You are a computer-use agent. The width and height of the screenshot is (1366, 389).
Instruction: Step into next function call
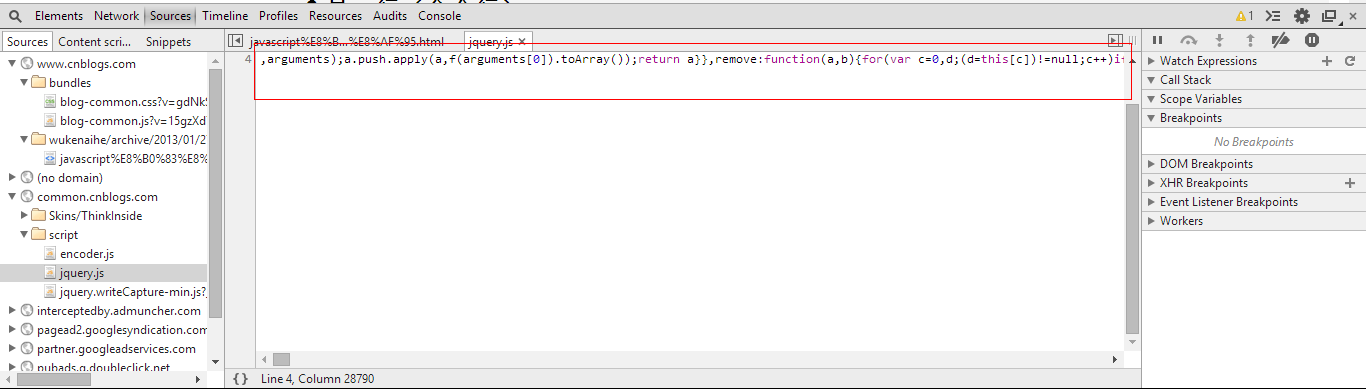1219,41
